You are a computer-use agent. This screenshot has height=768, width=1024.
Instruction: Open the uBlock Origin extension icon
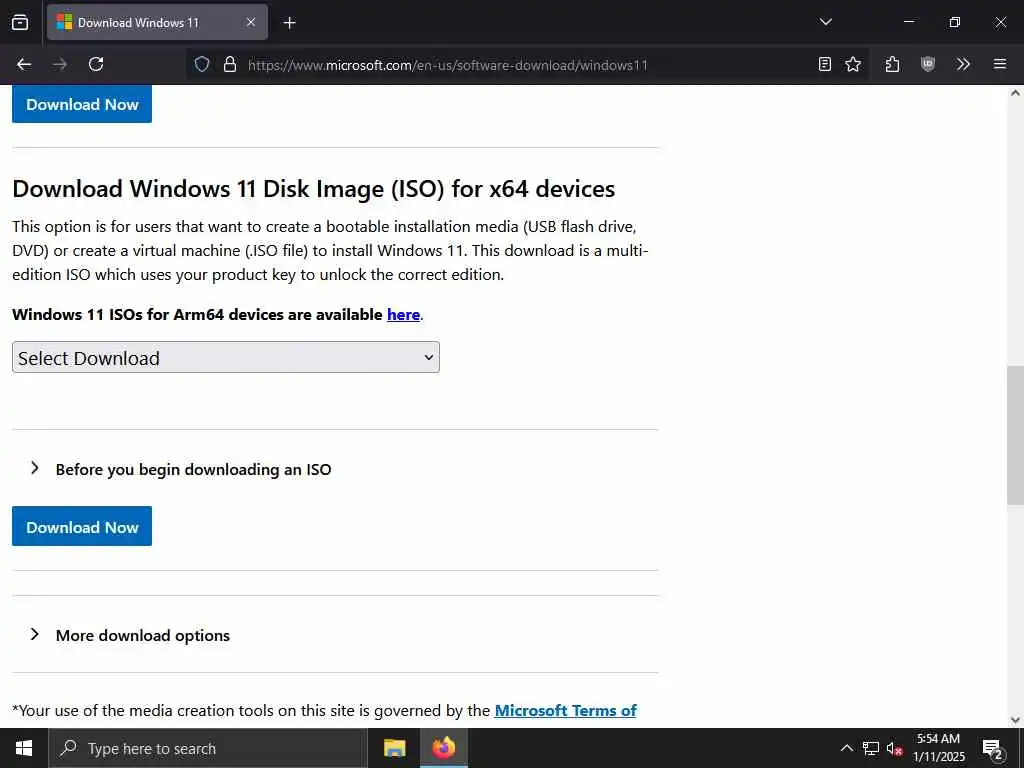[x=928, y=64]
